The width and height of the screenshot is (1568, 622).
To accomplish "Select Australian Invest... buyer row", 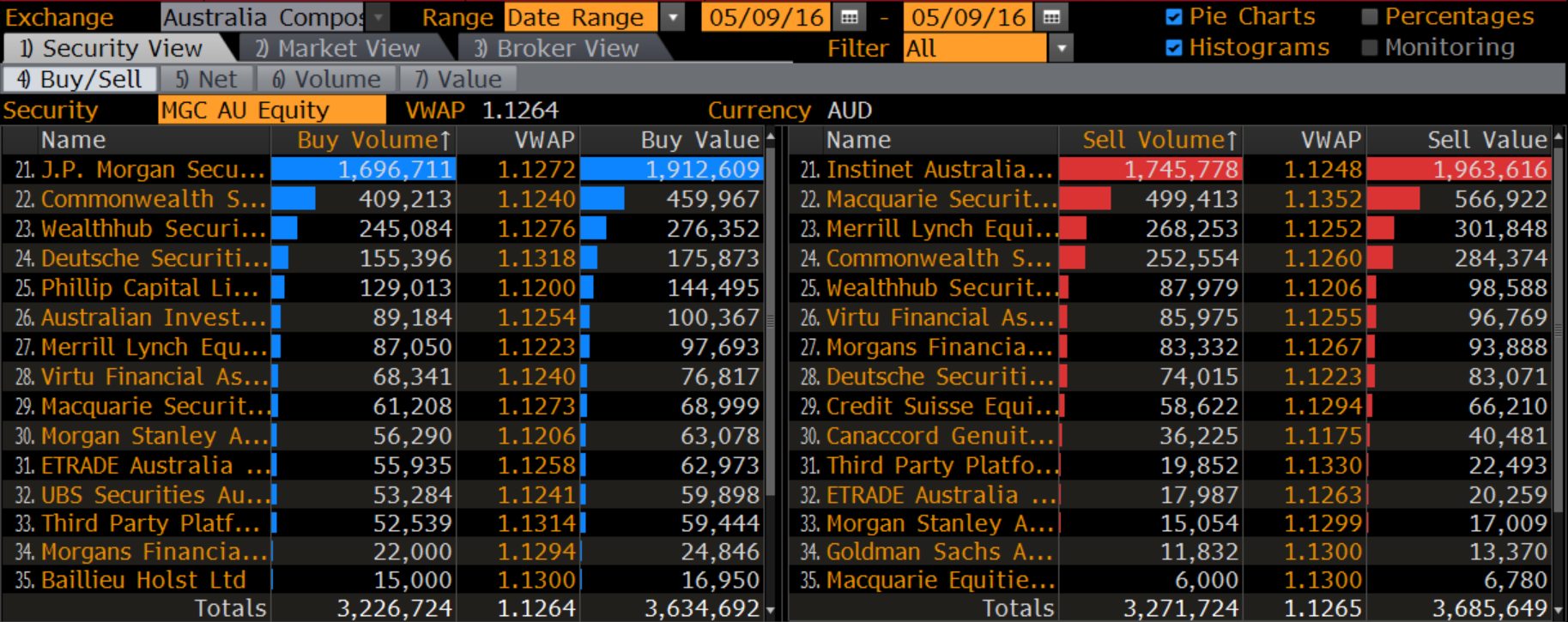I will point(383,317).
